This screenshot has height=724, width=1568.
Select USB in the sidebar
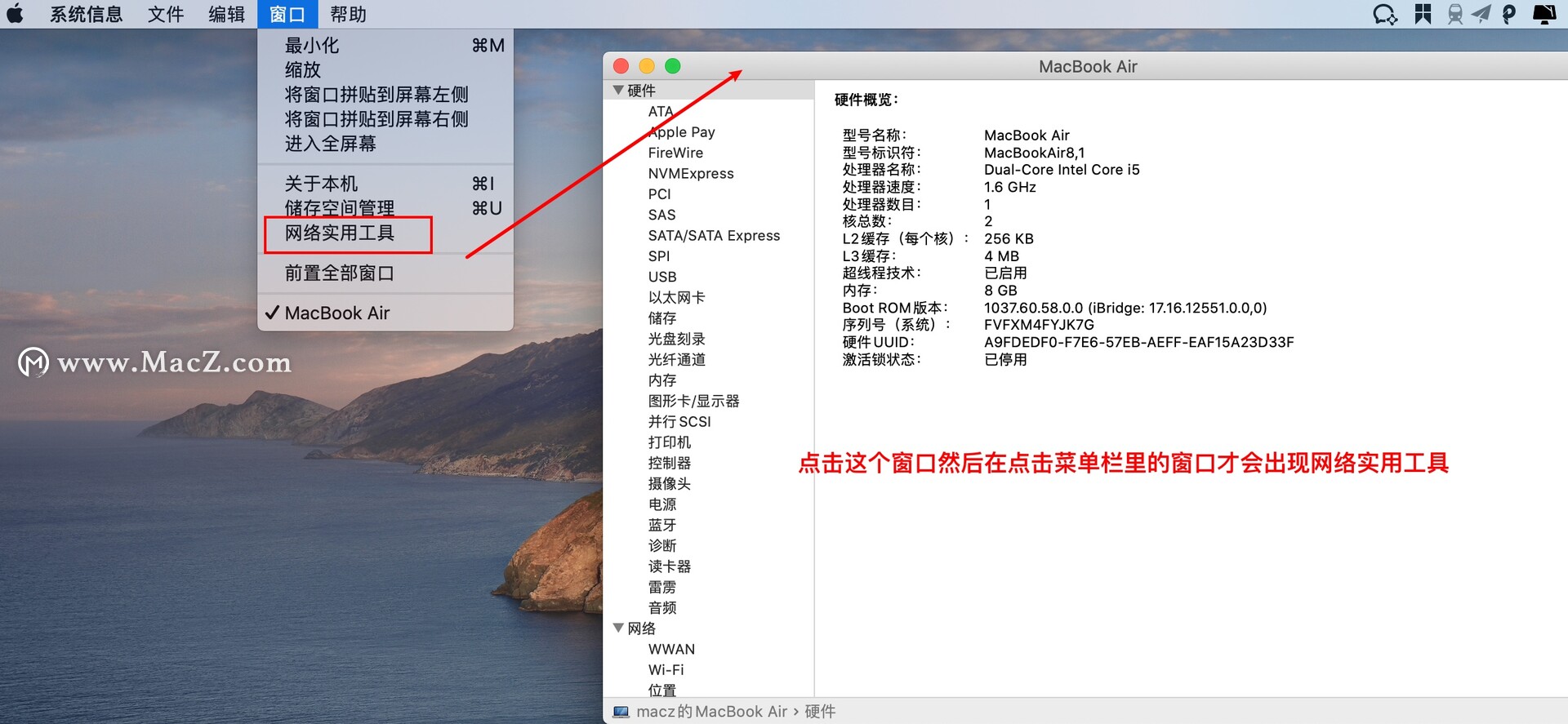(662, 277)
